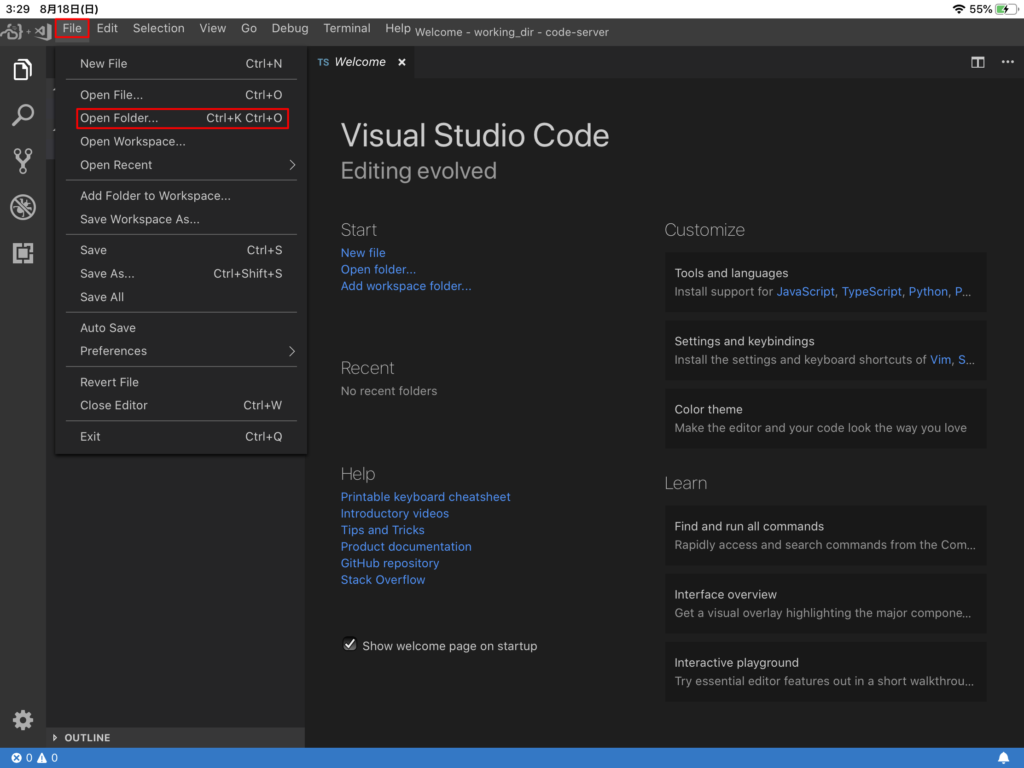Open the Help menu
Image resolution: width=1024 pixels, height=768 pixels.
(398, 29)
